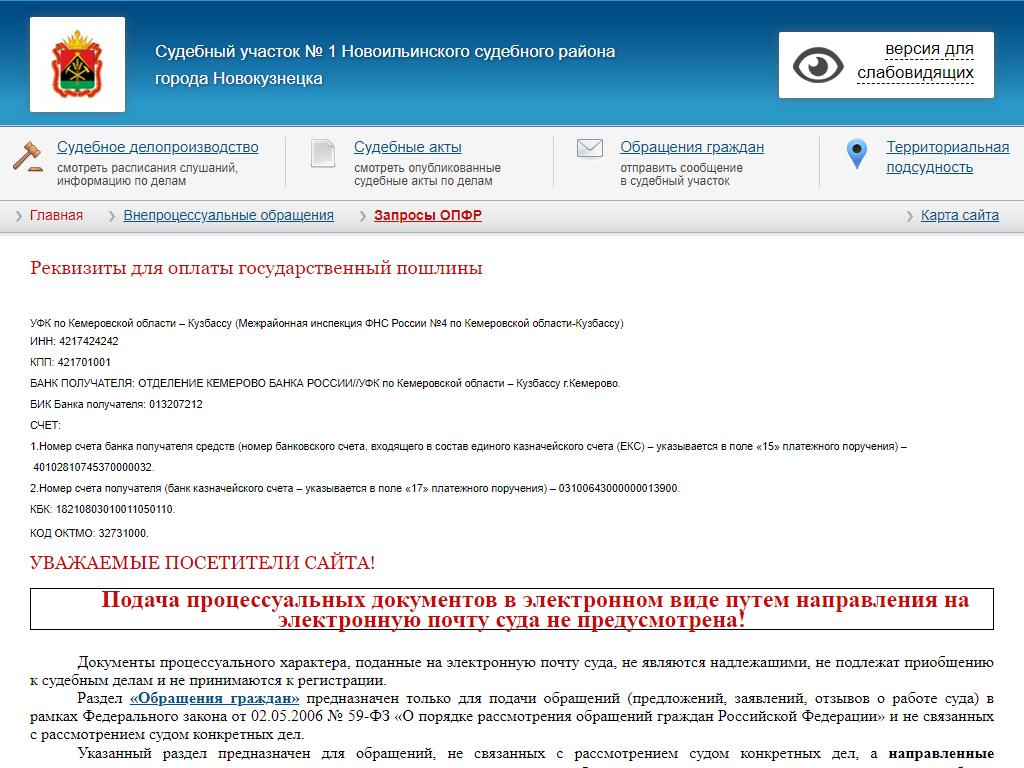Click the gavel icon for court proceedings
Screen dimensions: 1024x768
27,156
